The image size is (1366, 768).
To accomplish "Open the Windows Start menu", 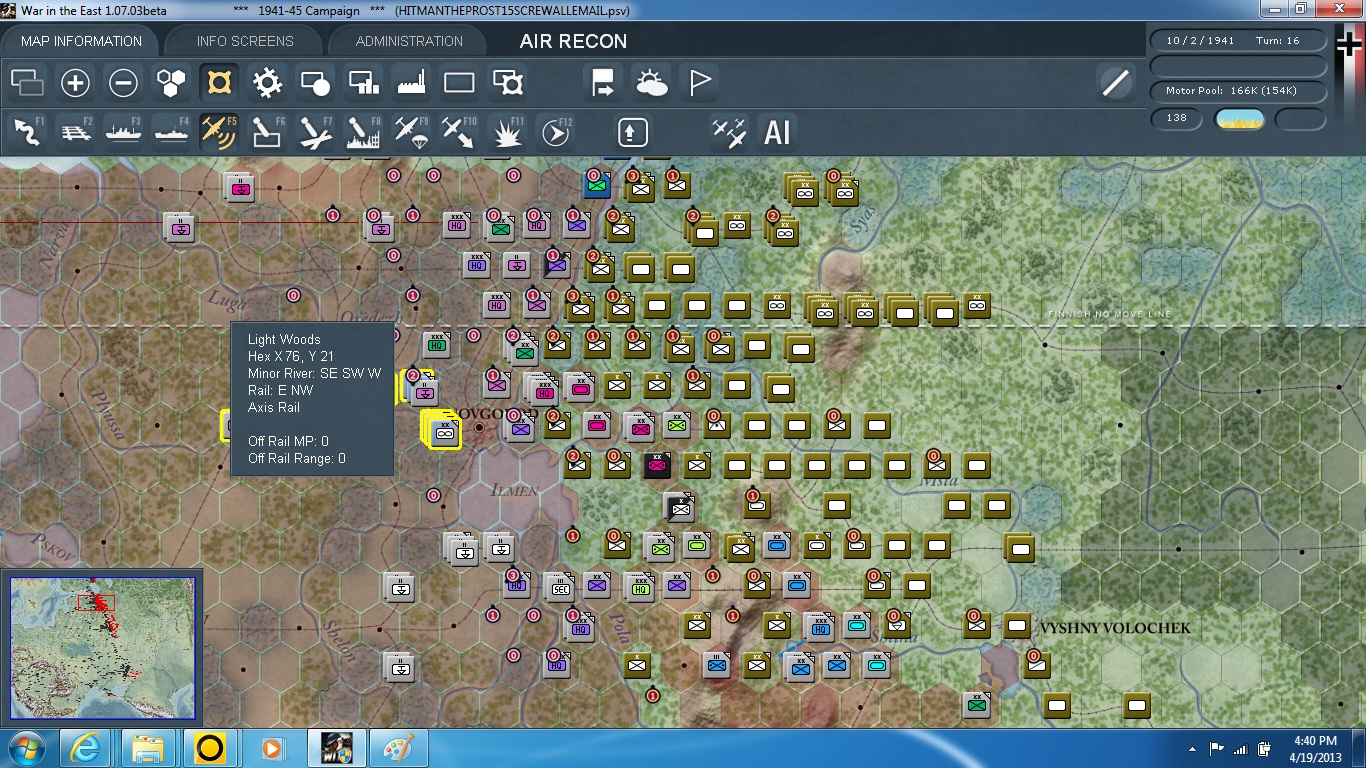I will [x=26, y=748].
